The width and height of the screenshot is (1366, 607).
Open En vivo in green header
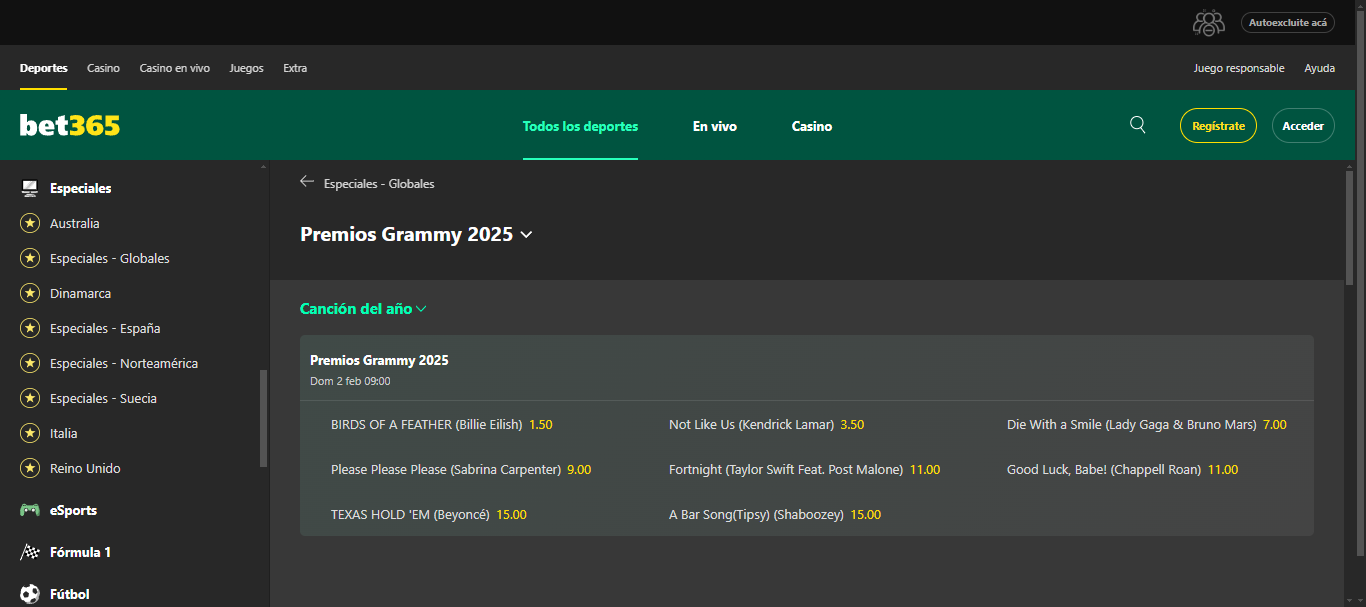tap(715, 126)
